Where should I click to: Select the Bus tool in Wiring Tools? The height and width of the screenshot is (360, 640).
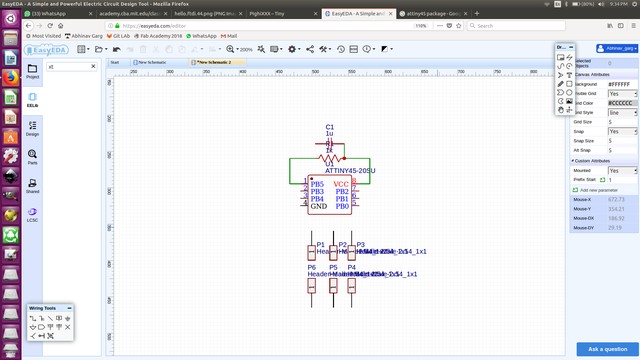42,318
